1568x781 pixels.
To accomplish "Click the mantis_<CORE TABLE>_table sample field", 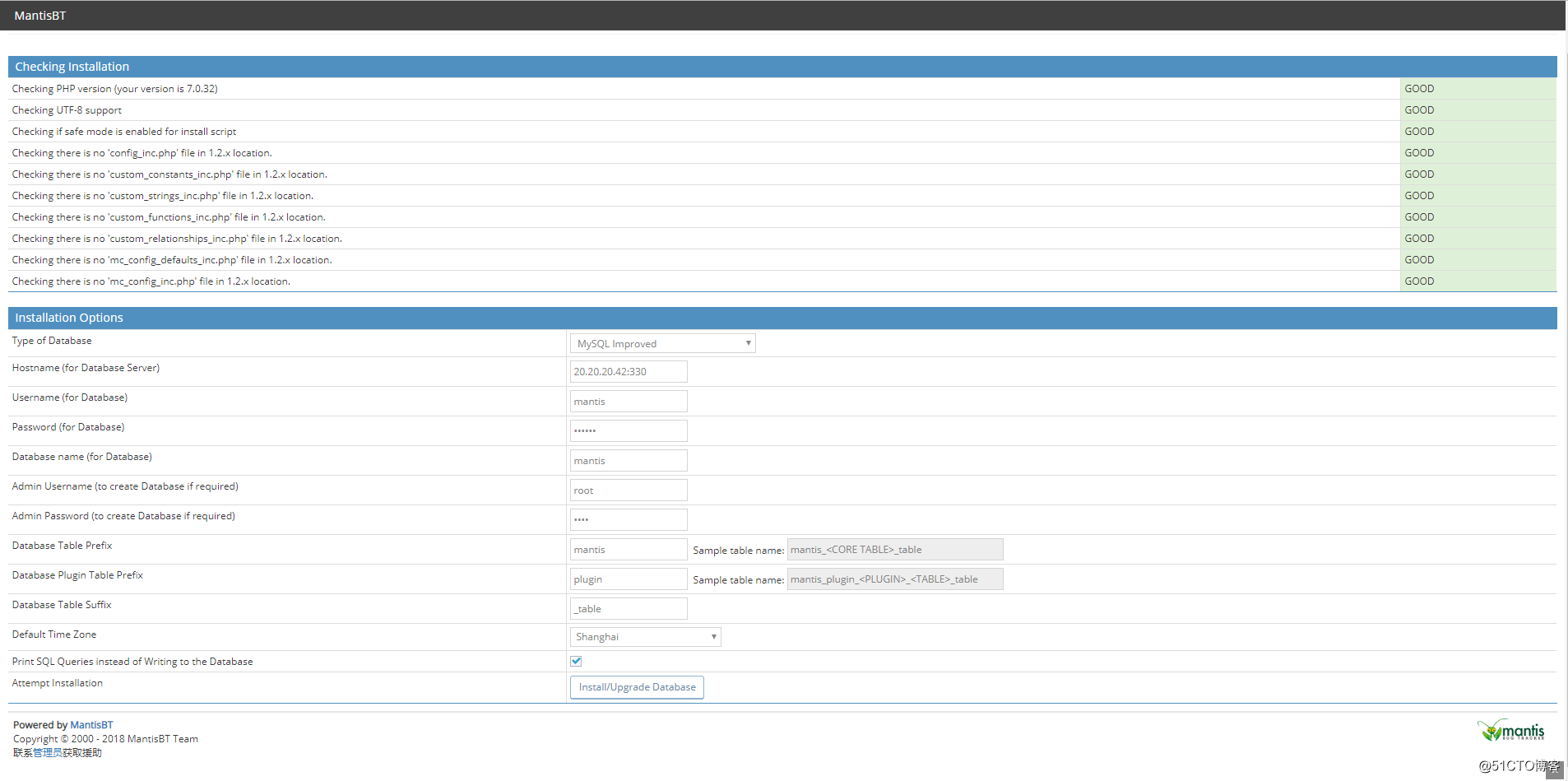I will click(895, 549).
